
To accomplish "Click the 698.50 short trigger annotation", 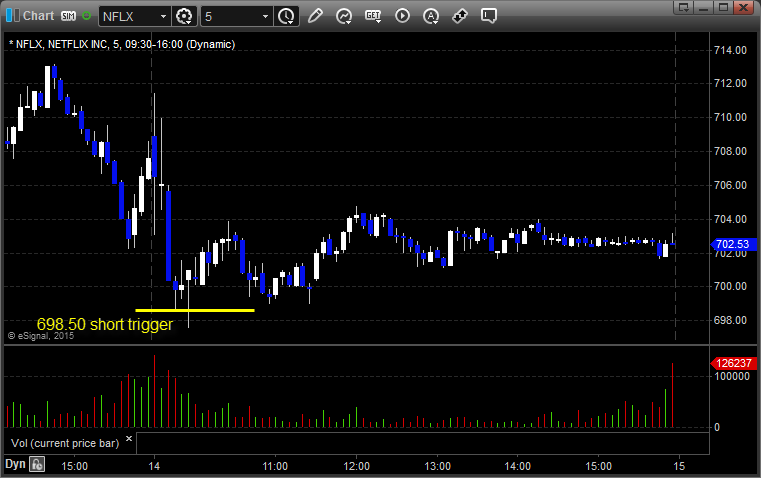I will [x=105, y=324].
